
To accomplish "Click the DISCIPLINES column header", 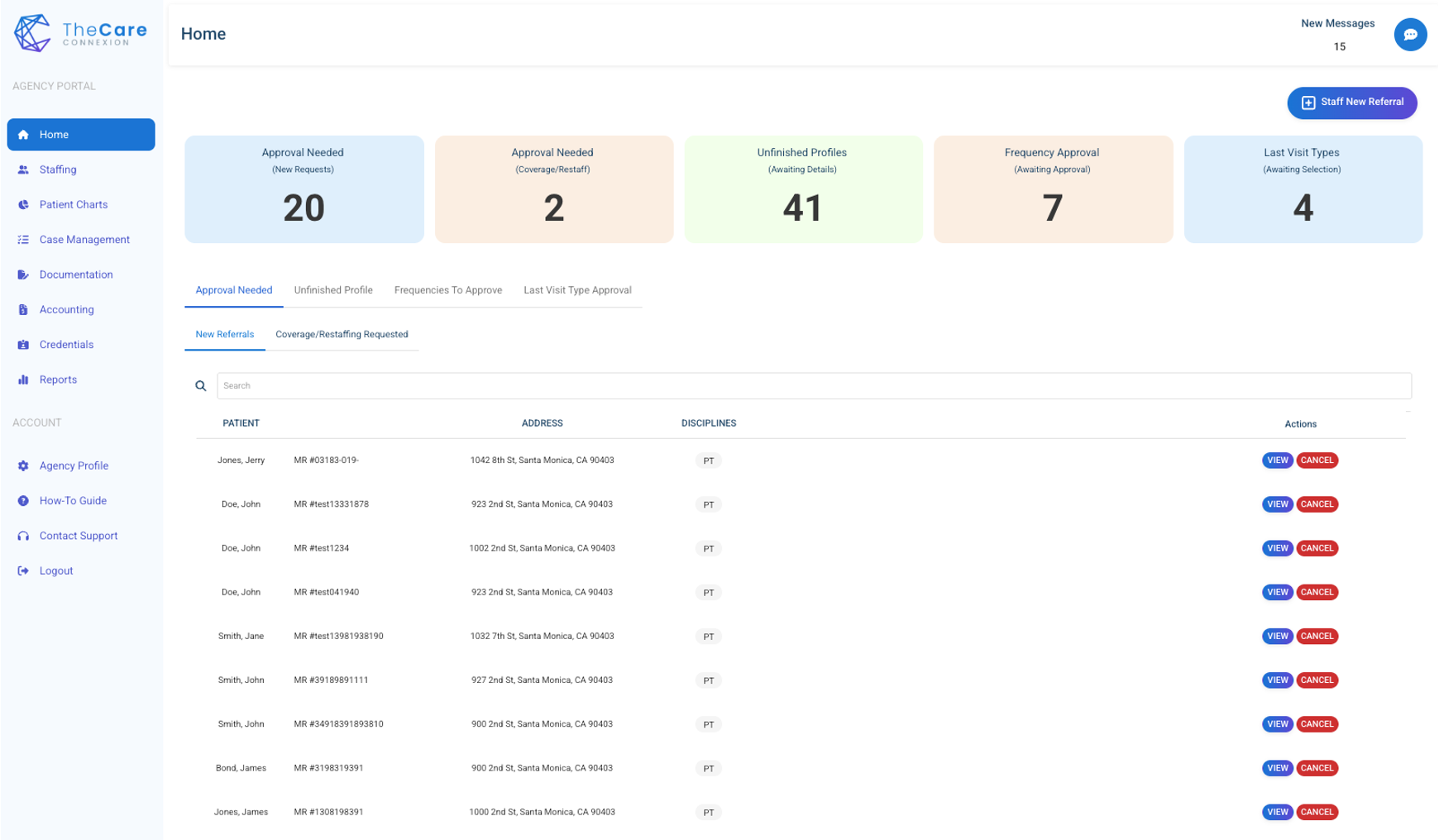I will [709, 423].
